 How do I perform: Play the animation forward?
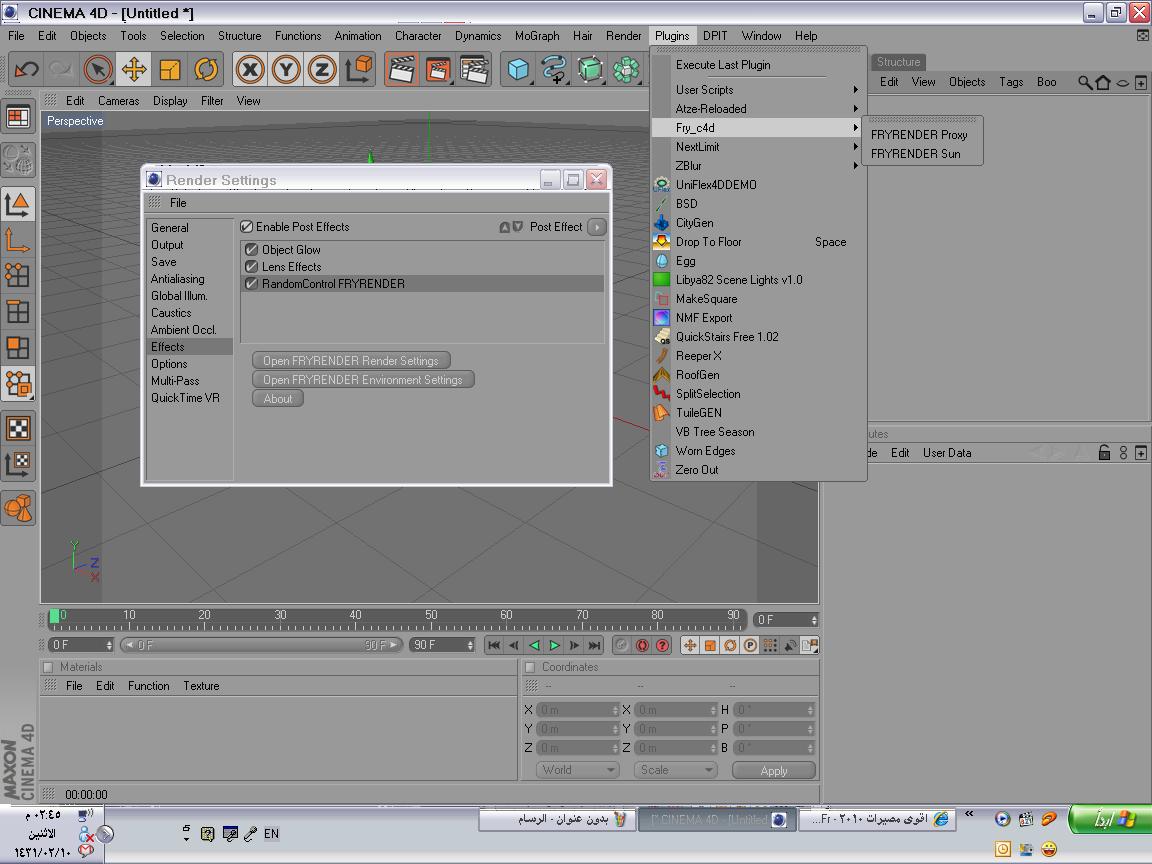point(555,645)
